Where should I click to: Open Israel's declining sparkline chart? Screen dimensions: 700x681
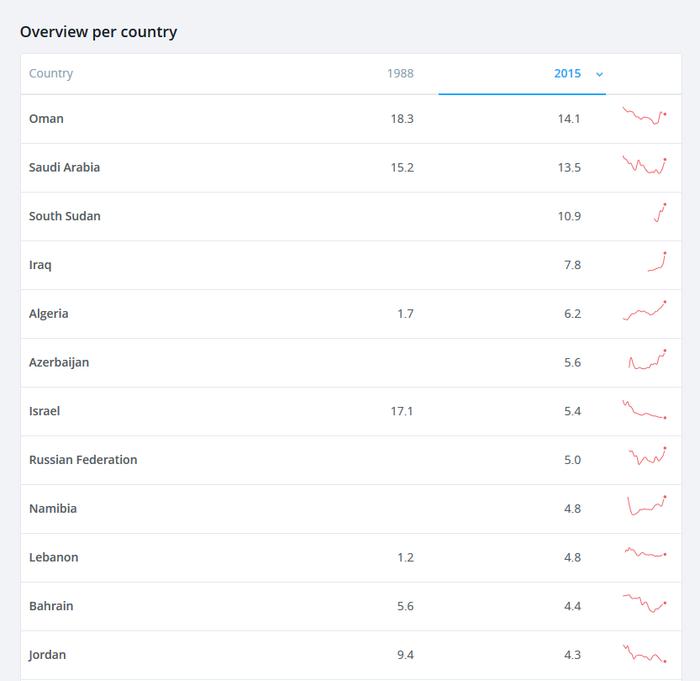click(x=644, y=409)
